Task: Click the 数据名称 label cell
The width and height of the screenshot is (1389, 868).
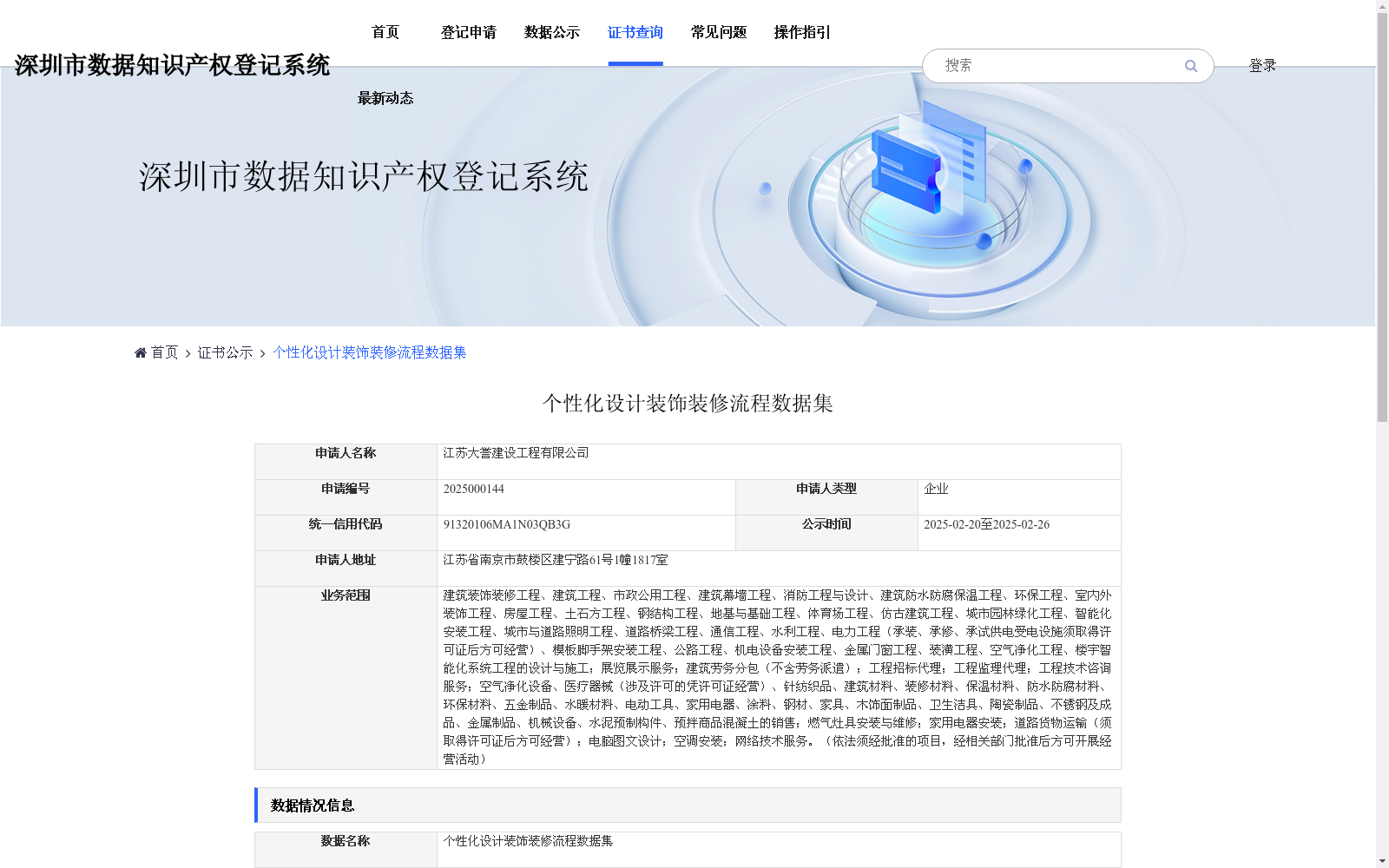Action: point(346,850)
